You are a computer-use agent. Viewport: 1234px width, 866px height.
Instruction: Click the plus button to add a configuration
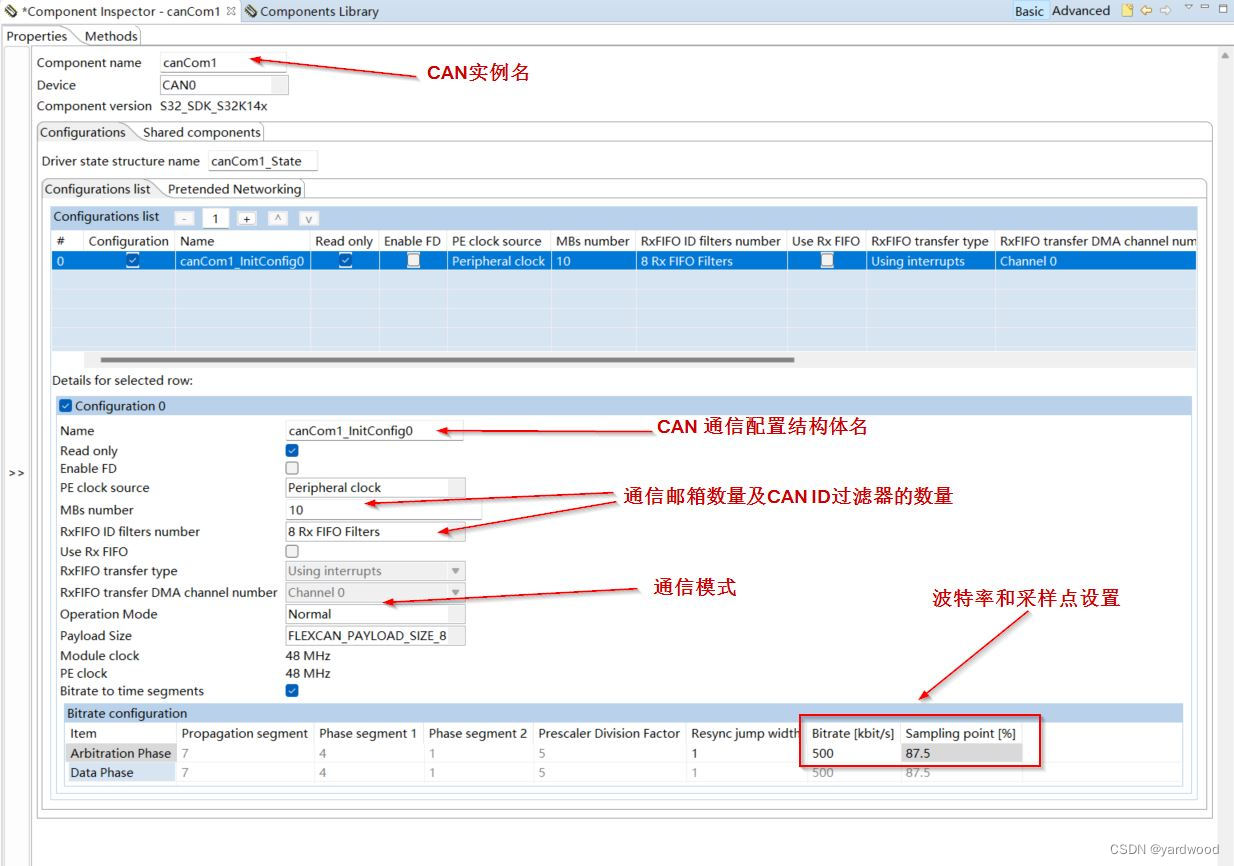(x=245, y=218)
